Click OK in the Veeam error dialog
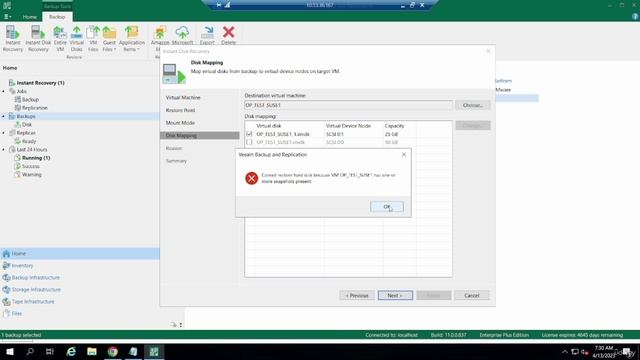The image size is (640, 360). tap(387, 207)
